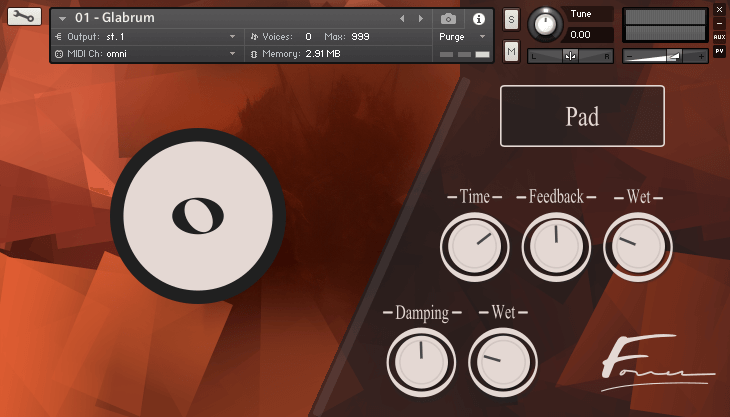Show instrument info with the i icon
The image size is (730, 417).
tap(479, 19)
